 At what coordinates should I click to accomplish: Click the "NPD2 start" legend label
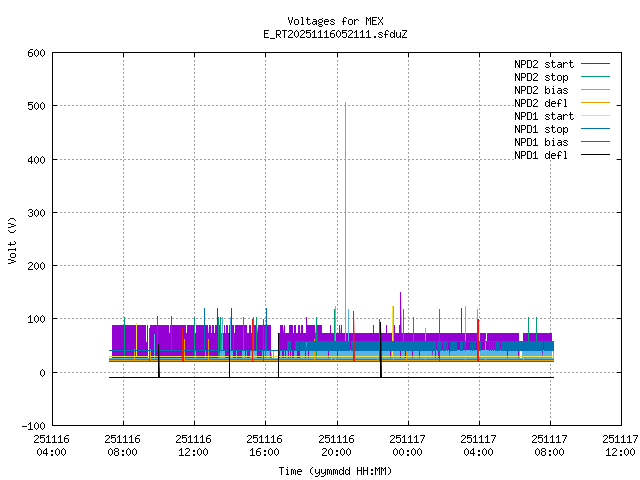(x=541, y=64)
